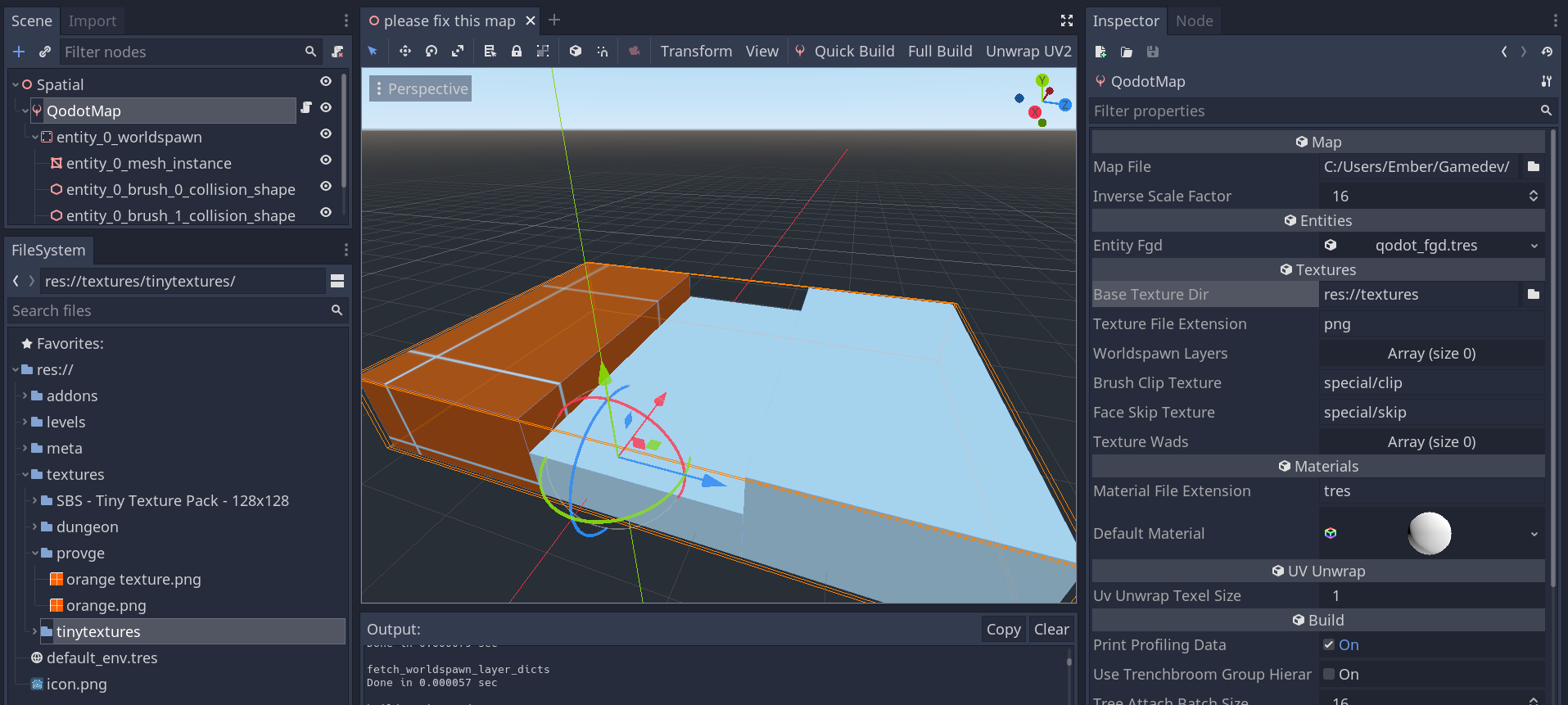Go to next edited object in history

click(1524, 52)
